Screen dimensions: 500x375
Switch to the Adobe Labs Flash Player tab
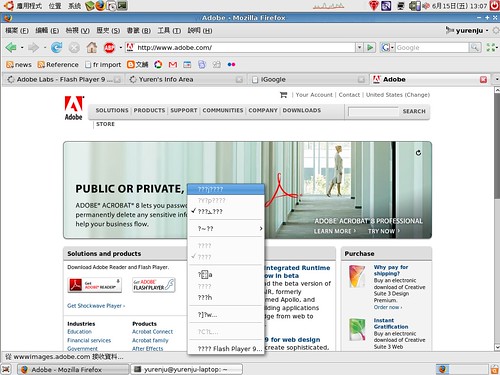tap(63, 79)
